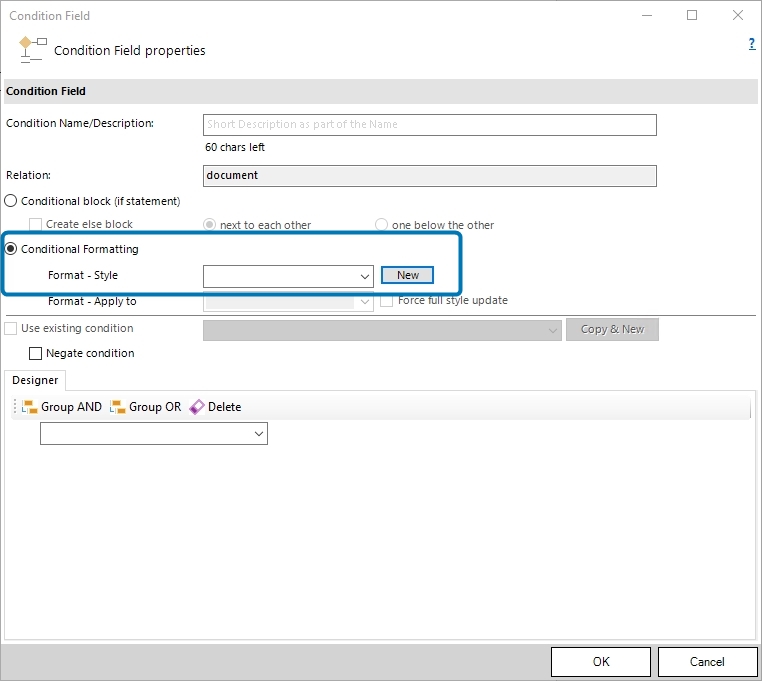Click the Group OR toolbar icon
Image resolution: width=762 pixels, height=681 pixels.
[x=118, y=407]
